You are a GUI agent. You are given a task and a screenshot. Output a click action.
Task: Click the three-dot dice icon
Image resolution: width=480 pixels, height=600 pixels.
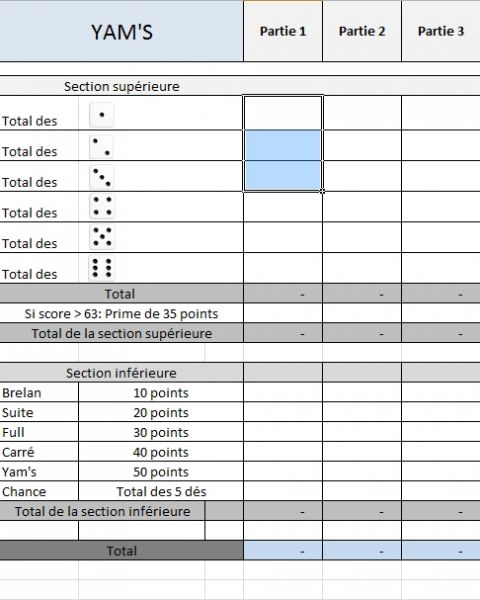tap(101, 177)
